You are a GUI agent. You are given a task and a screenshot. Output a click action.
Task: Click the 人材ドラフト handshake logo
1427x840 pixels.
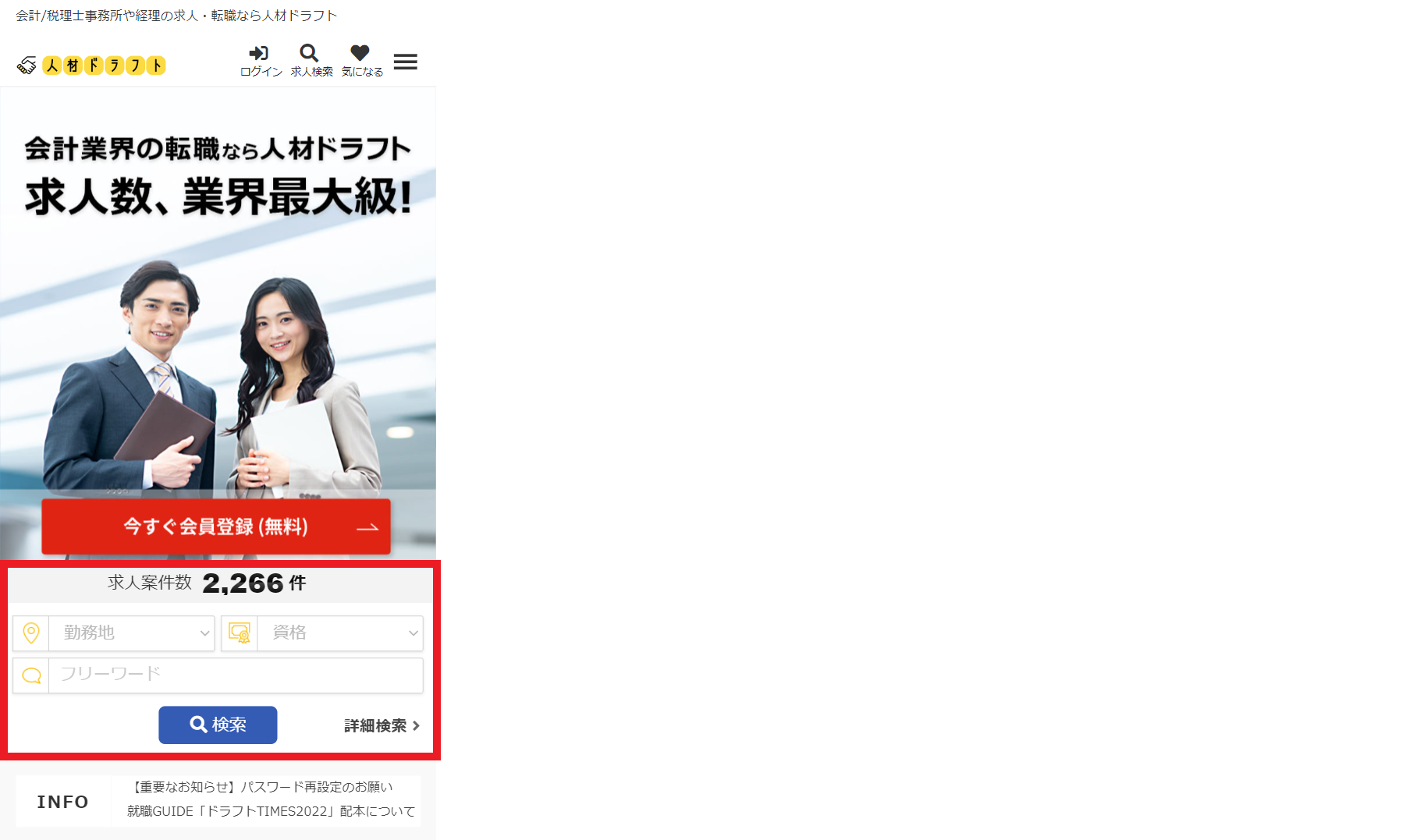(91, 65)
